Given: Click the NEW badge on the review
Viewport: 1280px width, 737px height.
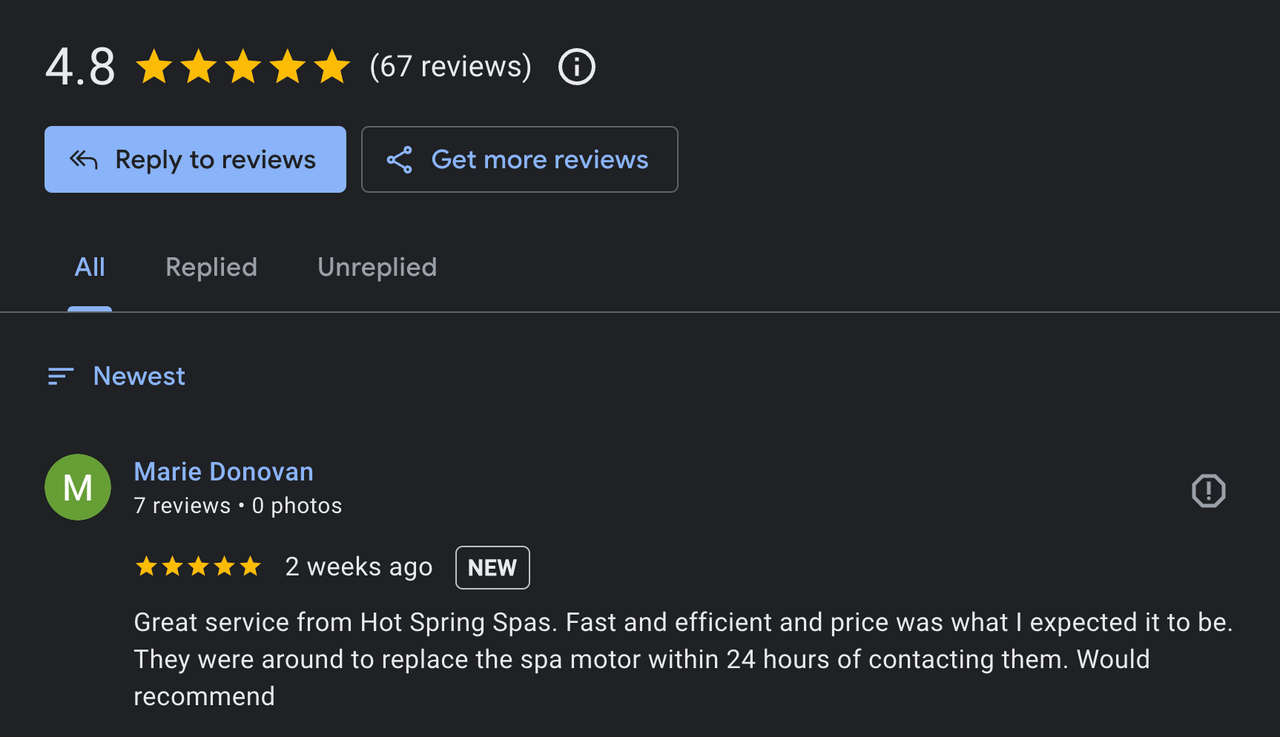Looking at the screenshot, I should point(492,568).
